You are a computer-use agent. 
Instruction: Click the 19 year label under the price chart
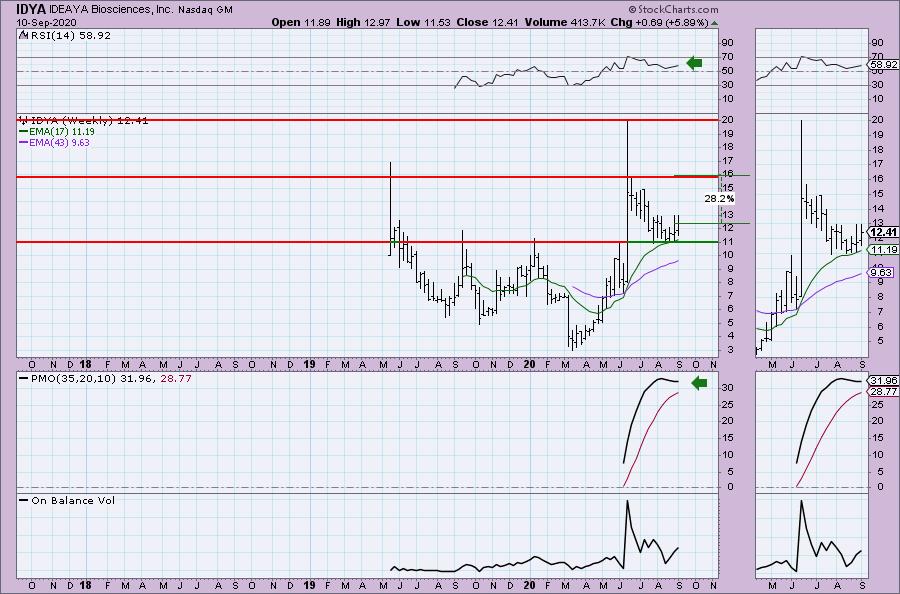[x=309, y=364]
